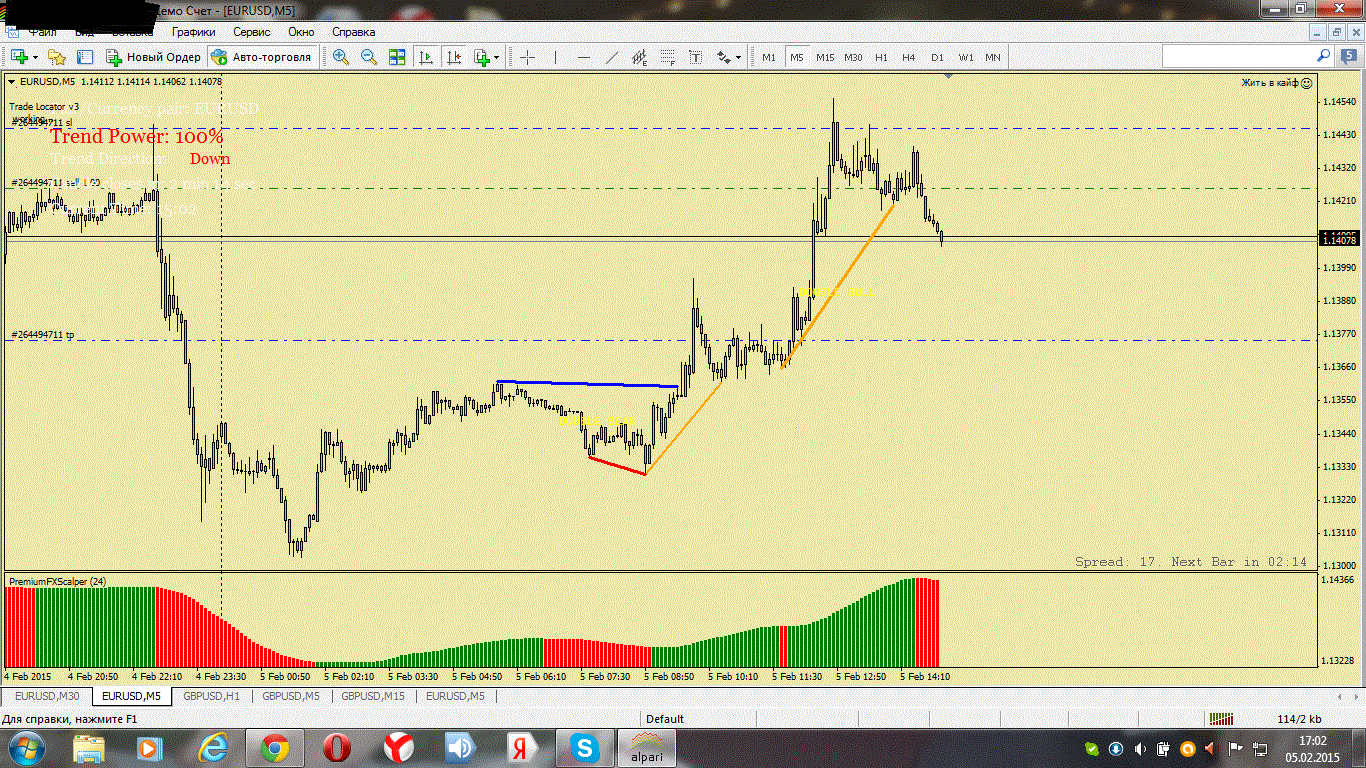Click the 114/2 kb connection status

point(1299,719)
